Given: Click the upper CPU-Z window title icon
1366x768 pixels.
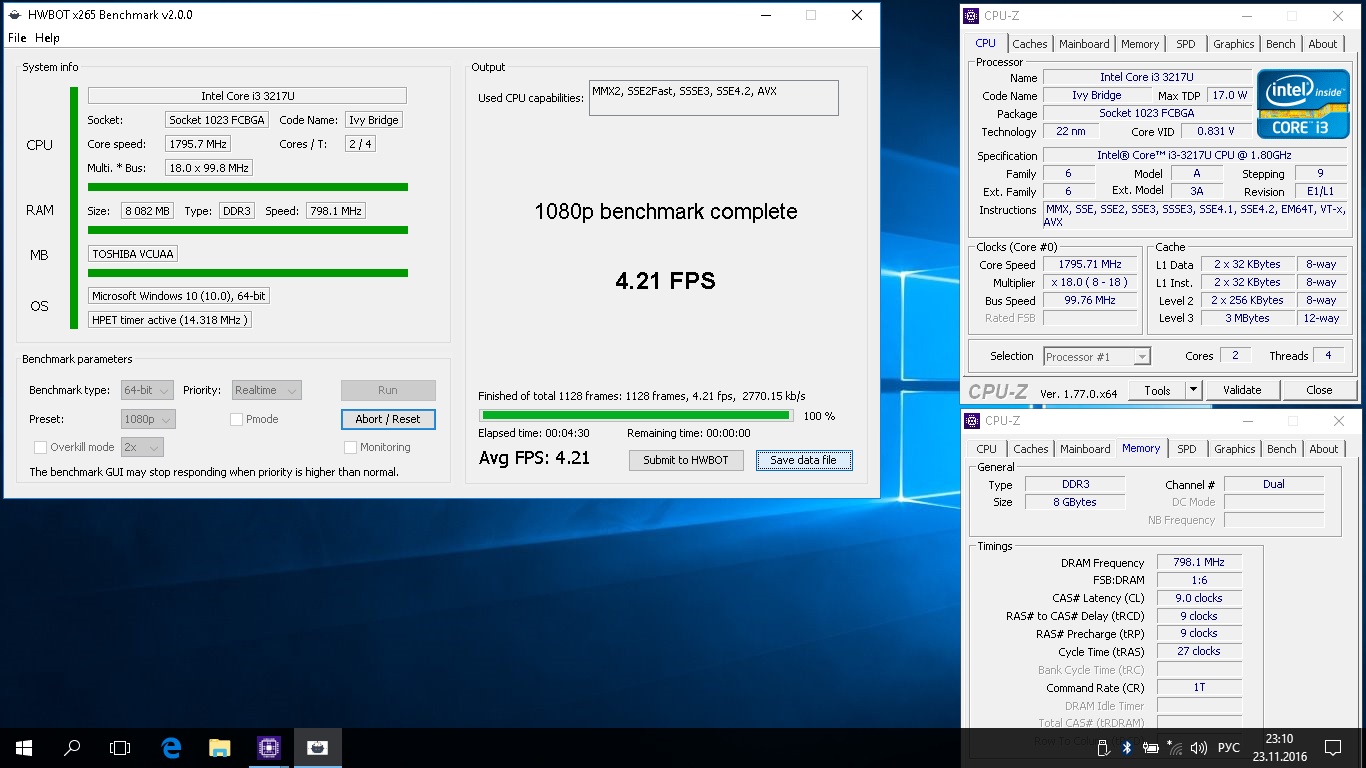Looking at the screenshot, I should pyautogui.click(x=972, y=16).
